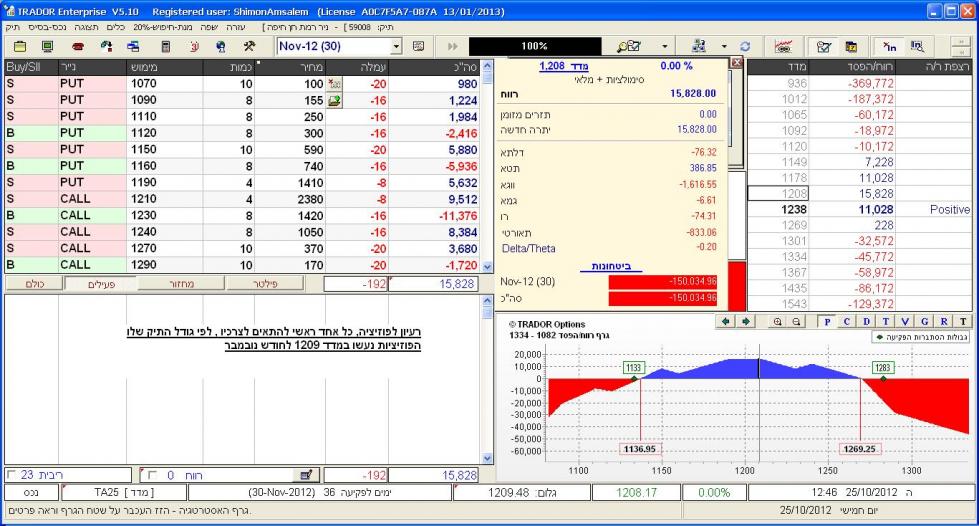
Task: Click the מחזור button
Action: [179, 285]
